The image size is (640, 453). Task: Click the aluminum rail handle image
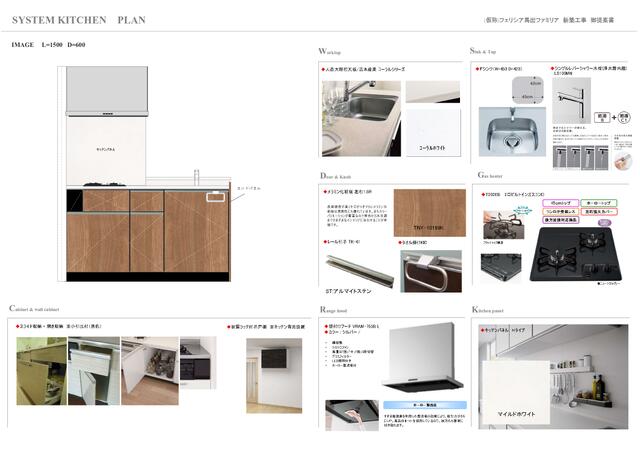pos(356,267)
